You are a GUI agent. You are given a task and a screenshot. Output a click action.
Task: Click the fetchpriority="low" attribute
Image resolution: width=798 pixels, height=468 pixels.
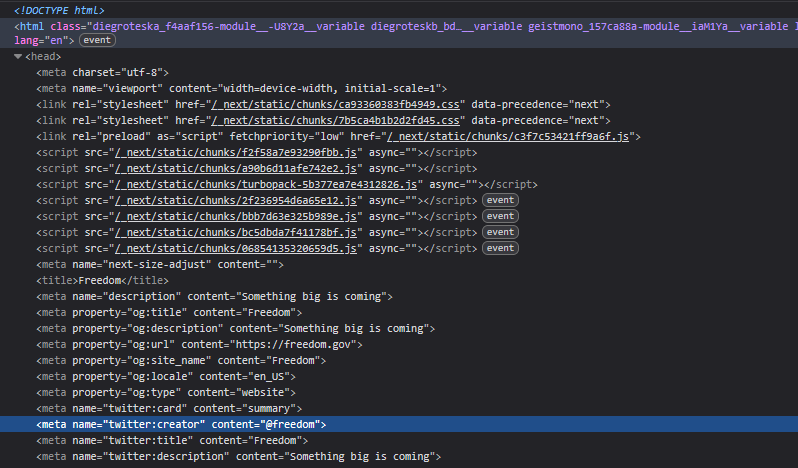click(287, 136)
